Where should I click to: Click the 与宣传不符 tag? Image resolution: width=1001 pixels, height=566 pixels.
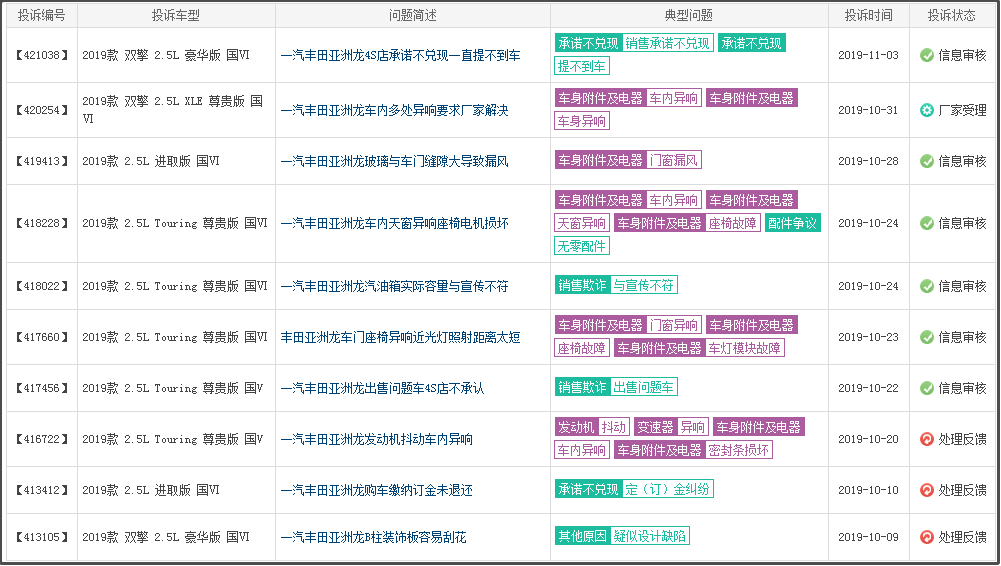pos(643,285)
